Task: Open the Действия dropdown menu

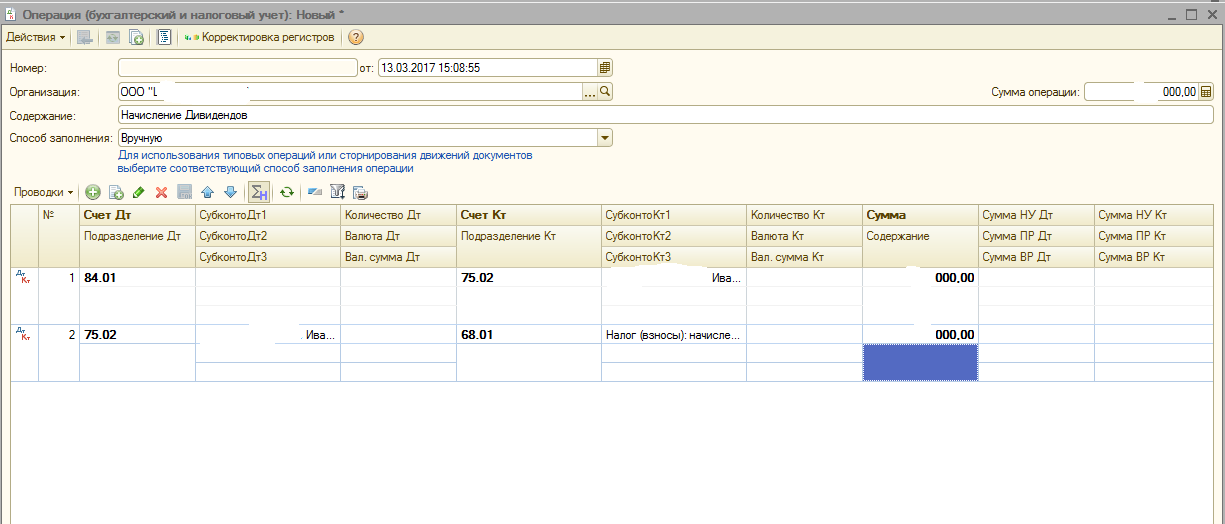Action: point(35,37)
